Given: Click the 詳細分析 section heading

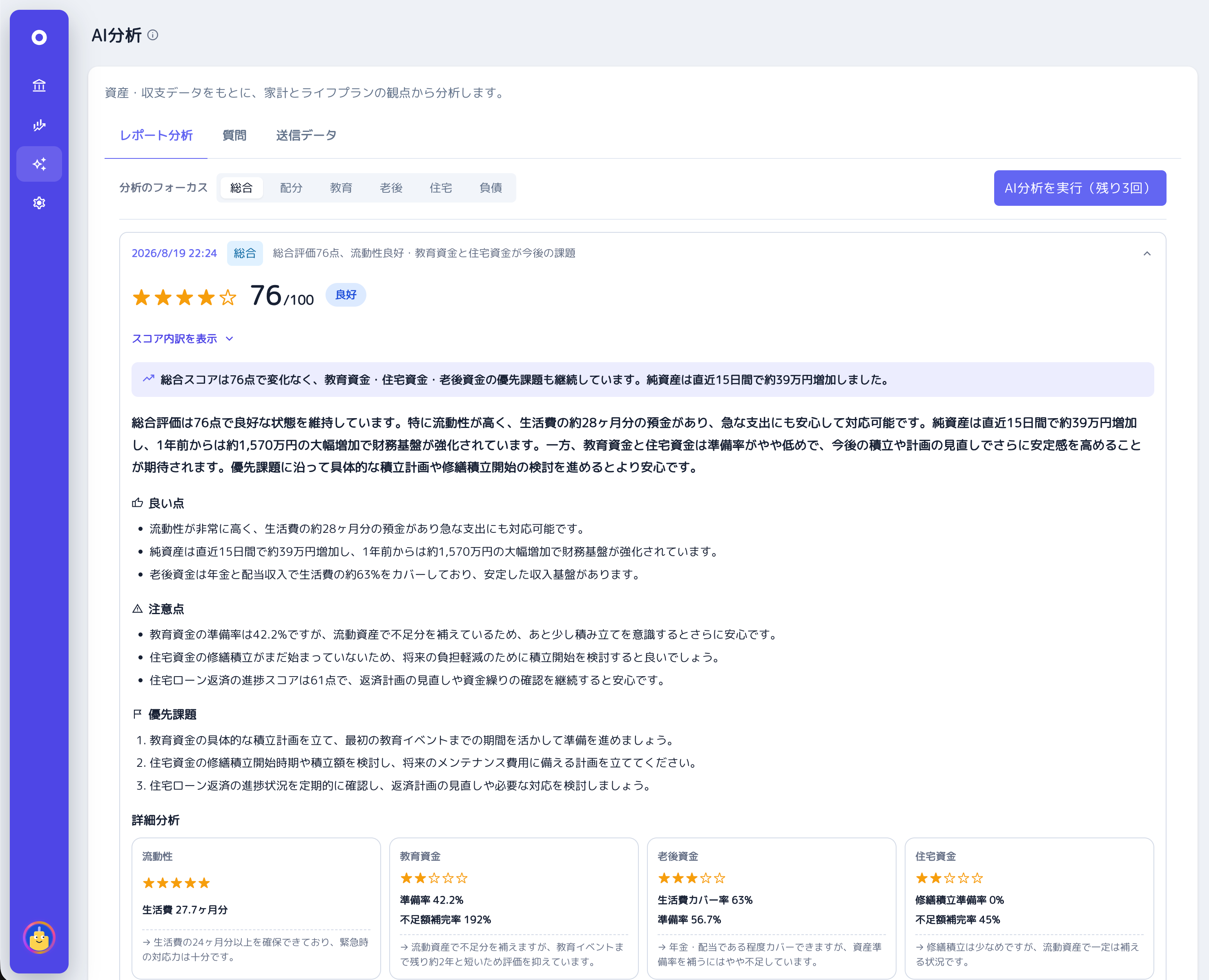Looking at the screenshot, I should tap(155, 820).
